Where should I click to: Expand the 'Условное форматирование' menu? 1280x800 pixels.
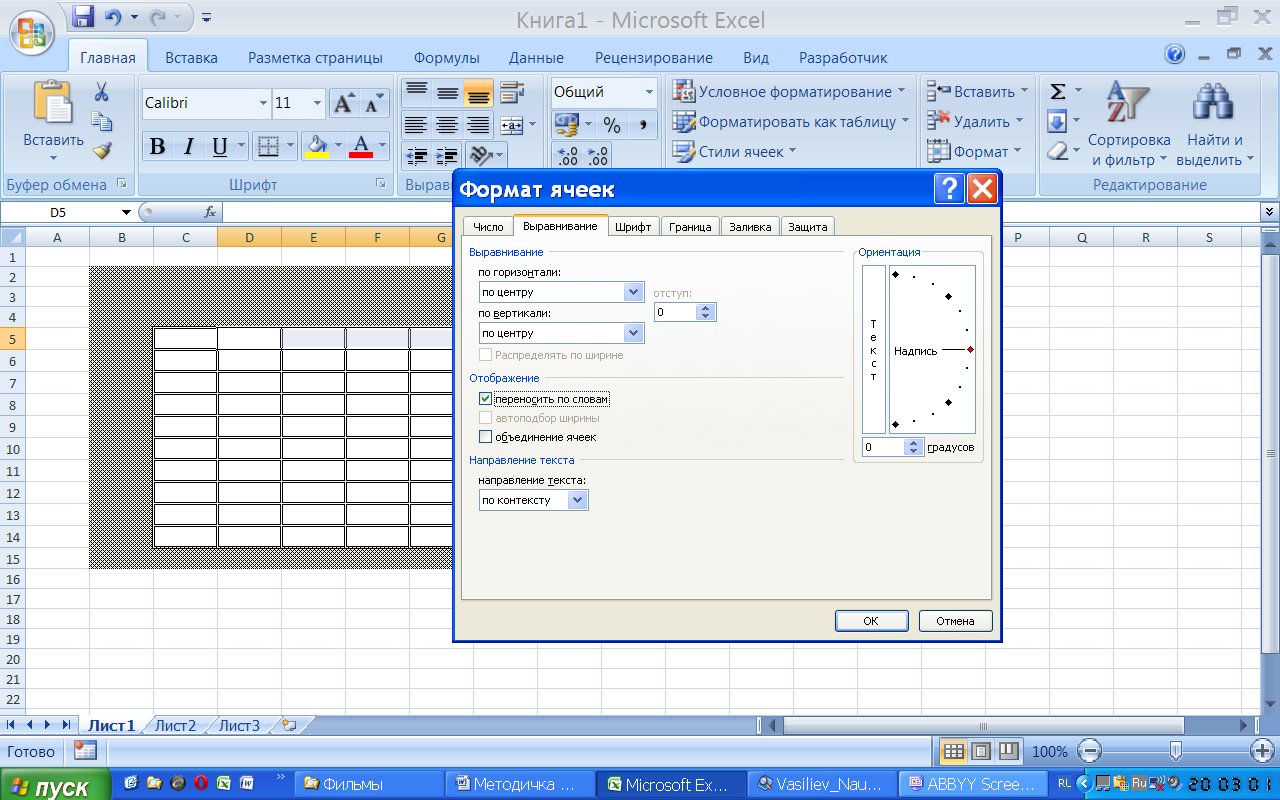[790, 92]
